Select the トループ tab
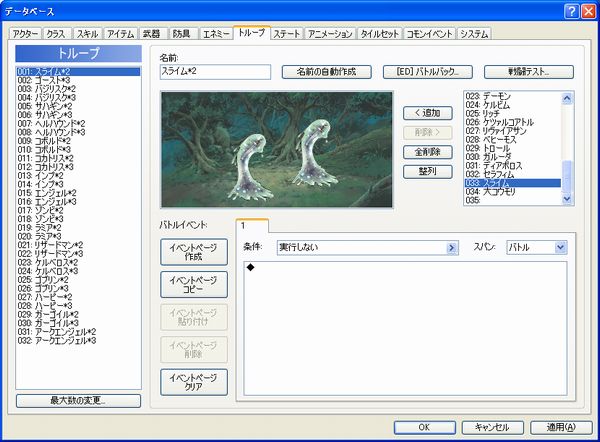Screen dimensions: 600x442 click(251, 33)
